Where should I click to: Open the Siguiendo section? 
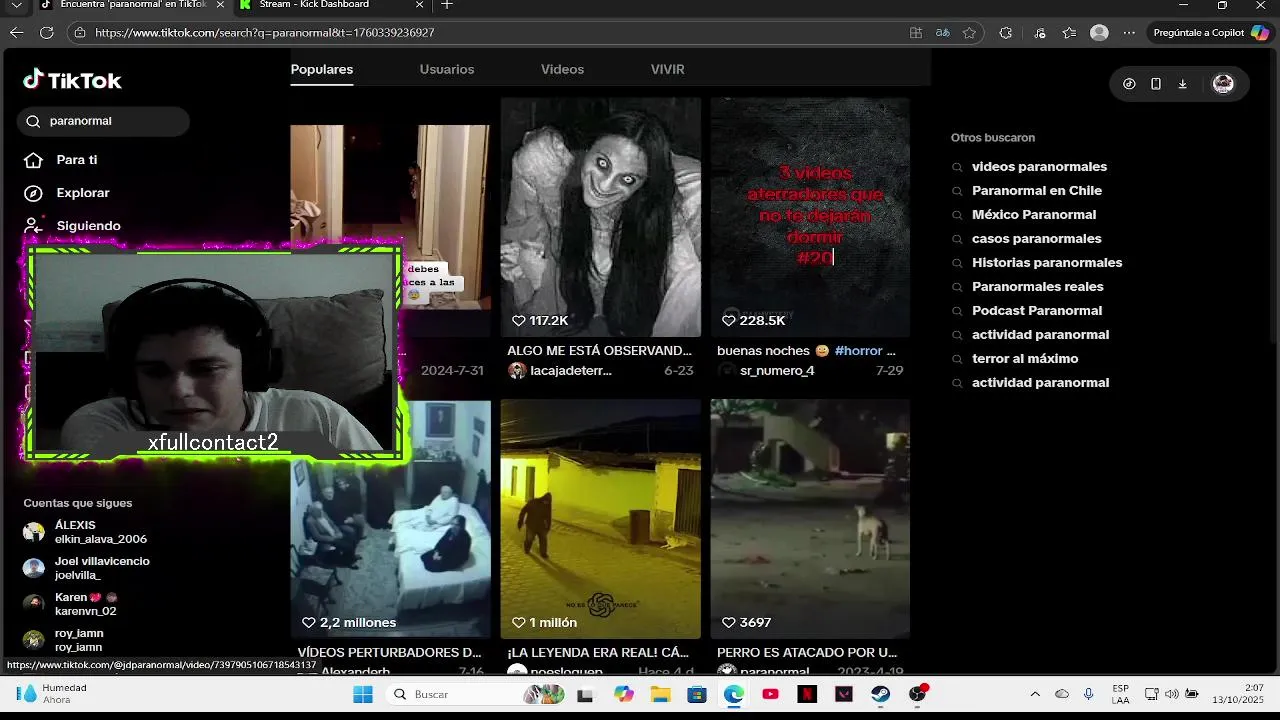pos(88,226)
